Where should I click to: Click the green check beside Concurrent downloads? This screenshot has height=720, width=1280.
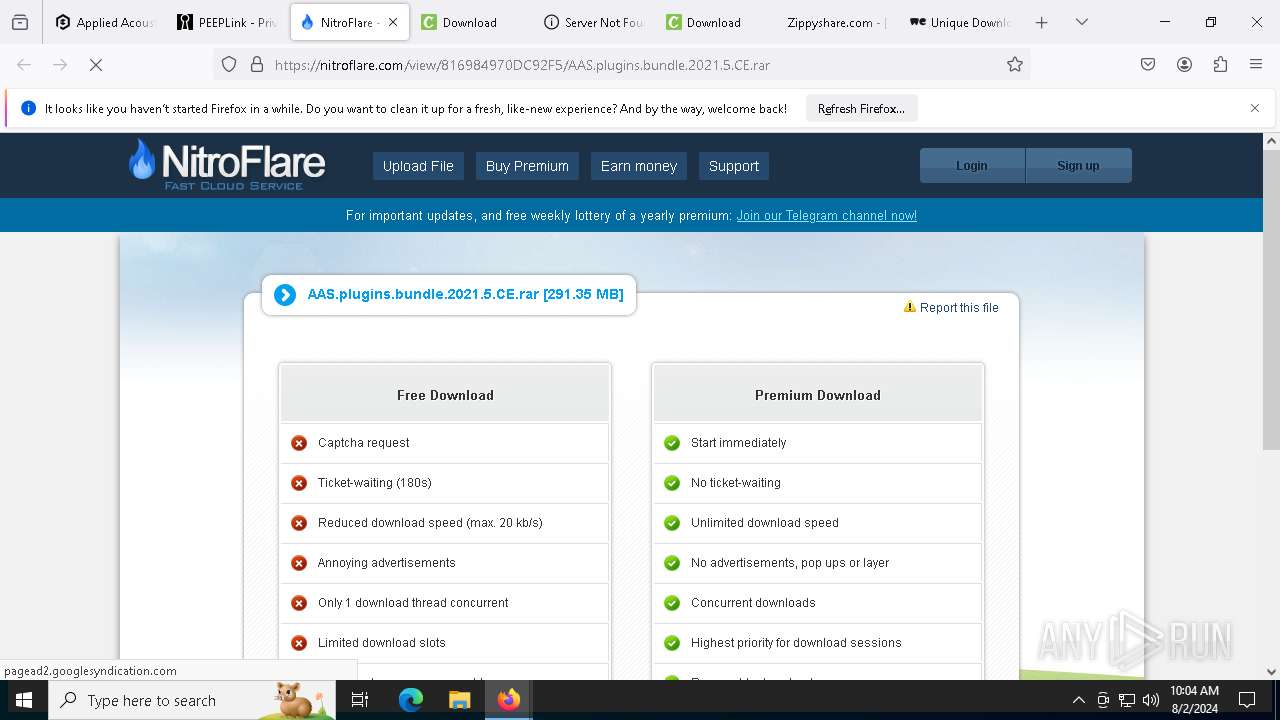tap(672, 603)
